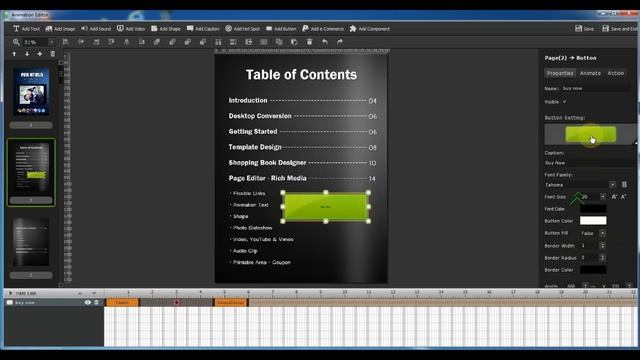Select the green button on the canvas
This screenshot has height=360, width=640.
click(325, 207)
